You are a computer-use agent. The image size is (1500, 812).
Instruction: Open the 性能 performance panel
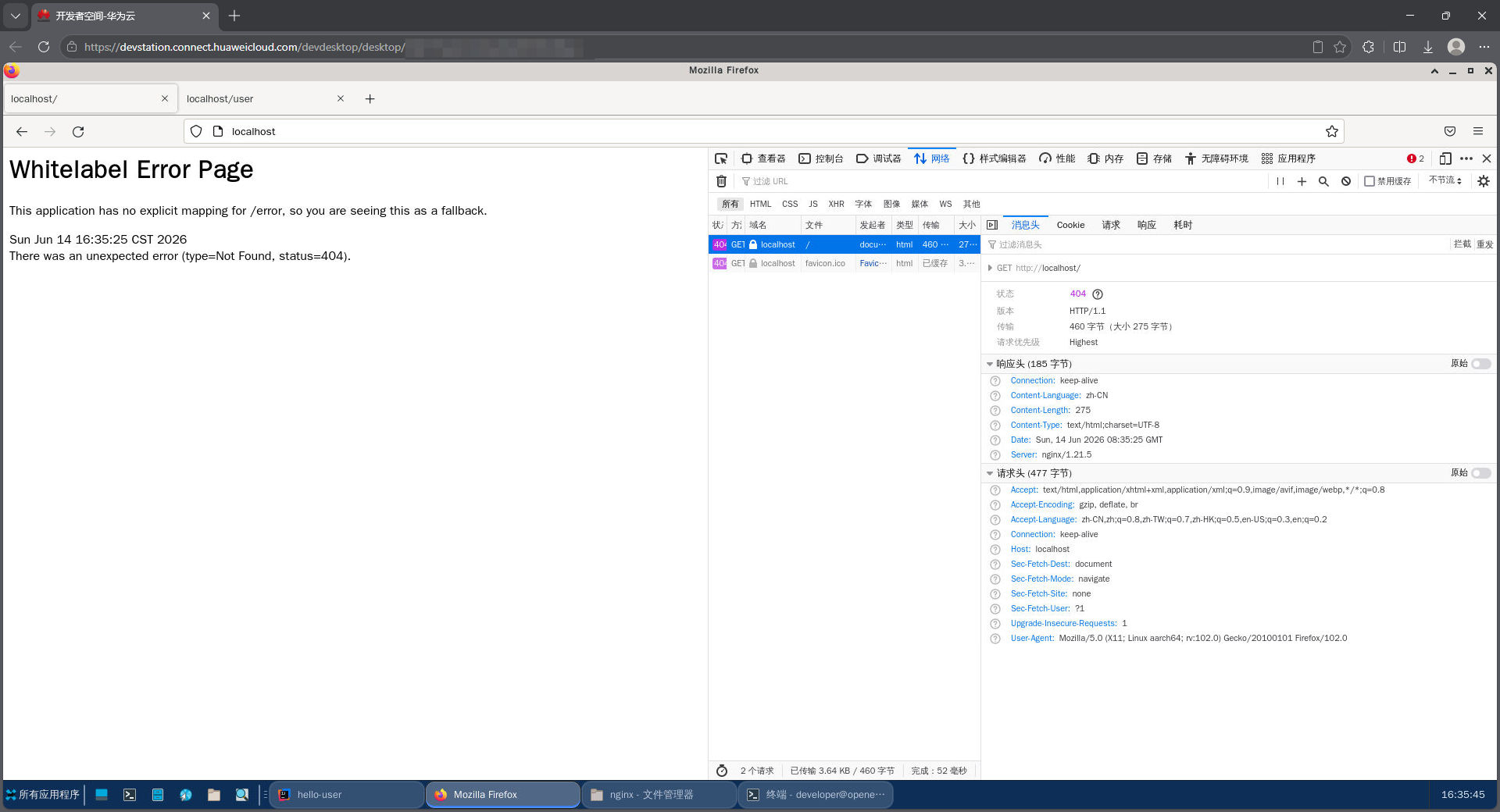[x=1057, y=158]
